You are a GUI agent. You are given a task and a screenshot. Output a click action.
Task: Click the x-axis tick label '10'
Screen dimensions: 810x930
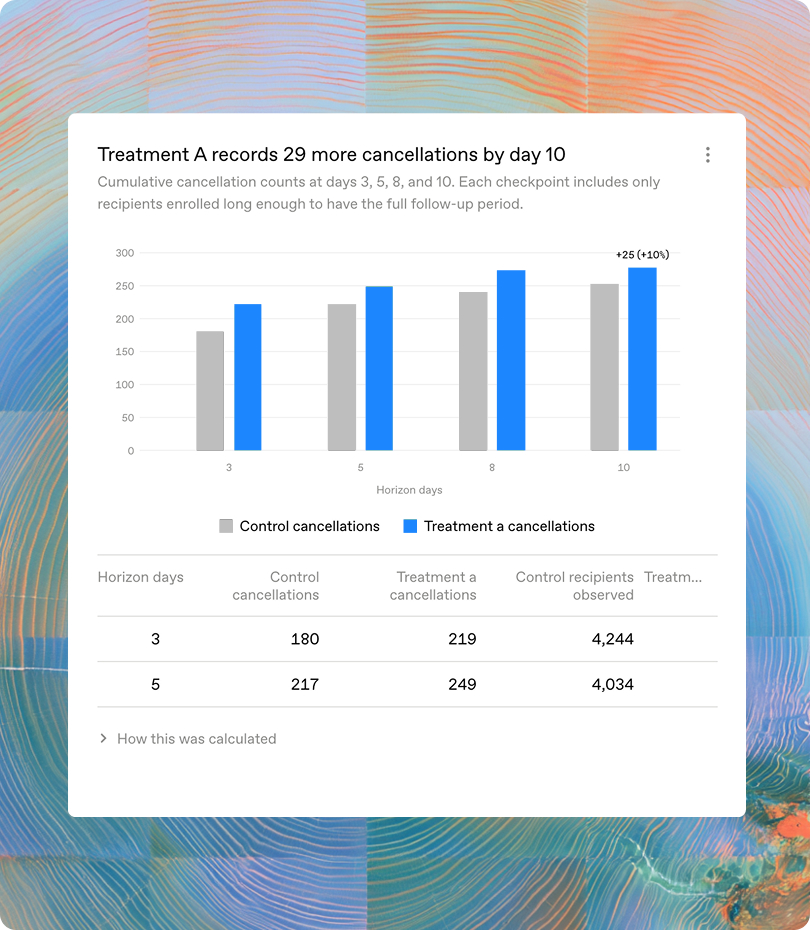(x=623, y=467)
